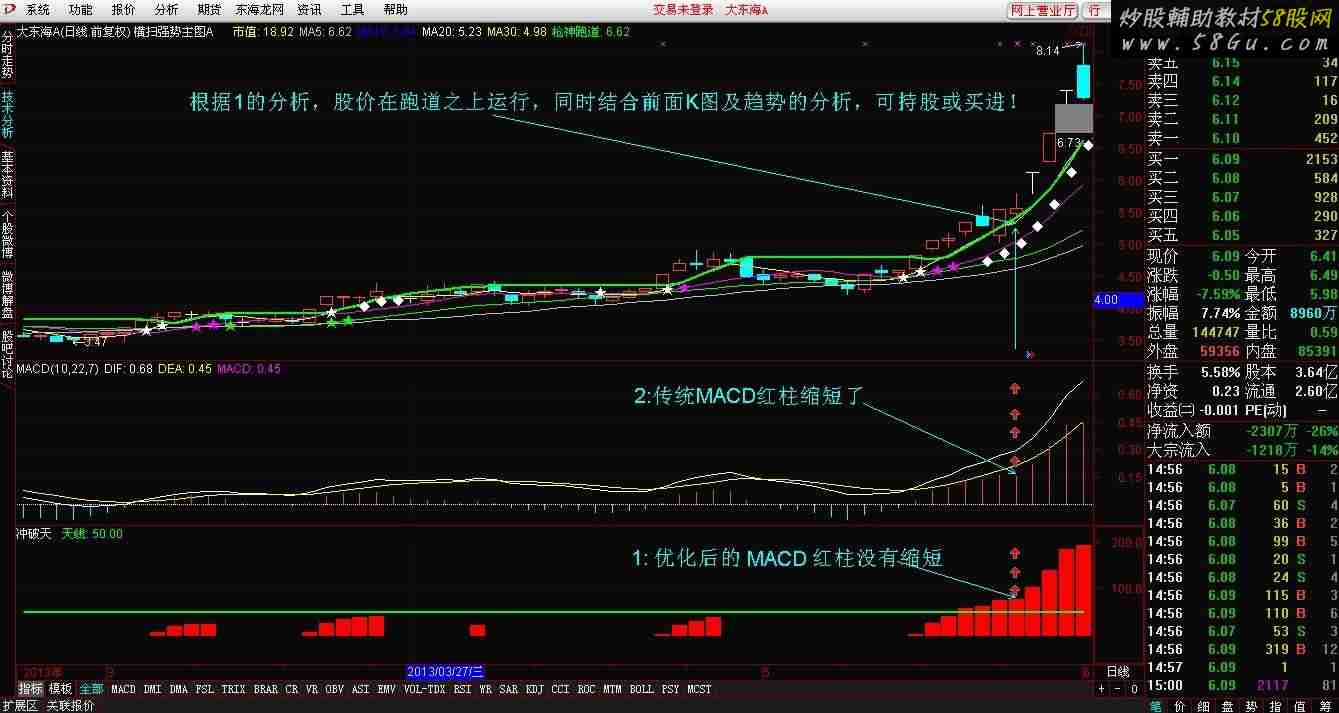Image resolution: width=1339 pixels, height=713 pixels.
Task: Choose the WR indicator
Action: tap(485, 689)
